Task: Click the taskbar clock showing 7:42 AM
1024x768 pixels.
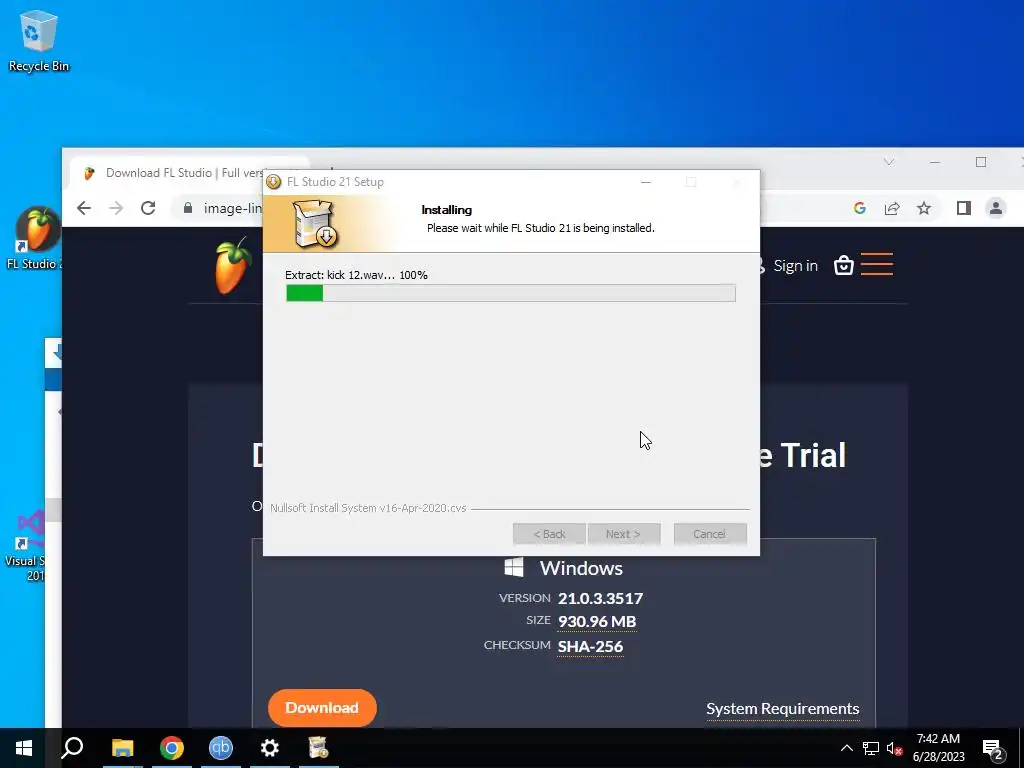Action: coord(938,748)
